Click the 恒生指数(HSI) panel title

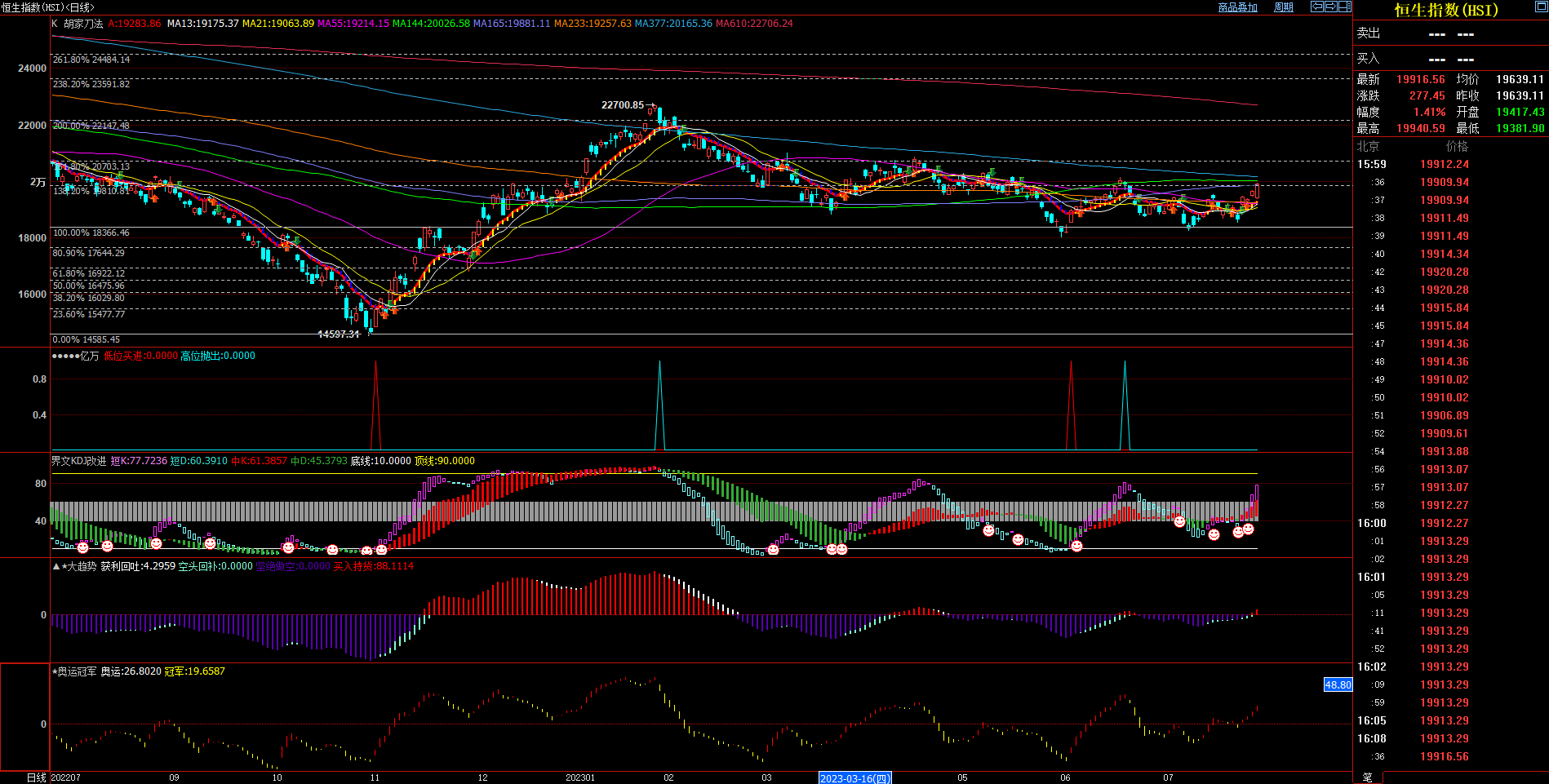tap(1445, 10)
